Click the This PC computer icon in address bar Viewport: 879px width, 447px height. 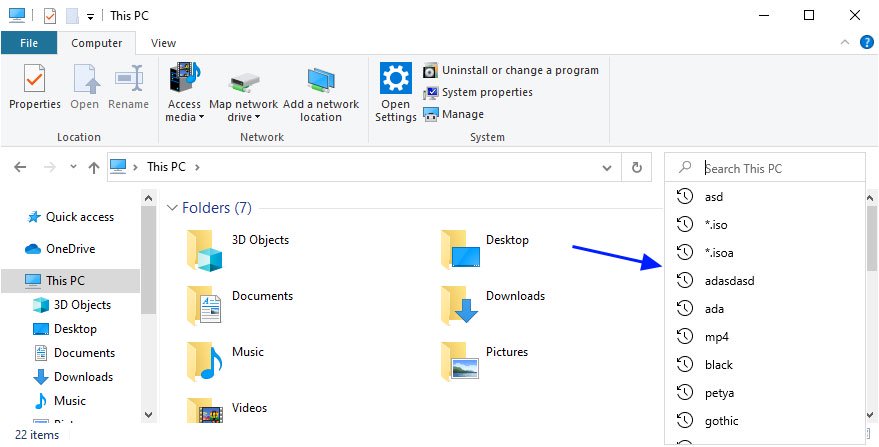[x=118, y=166]
